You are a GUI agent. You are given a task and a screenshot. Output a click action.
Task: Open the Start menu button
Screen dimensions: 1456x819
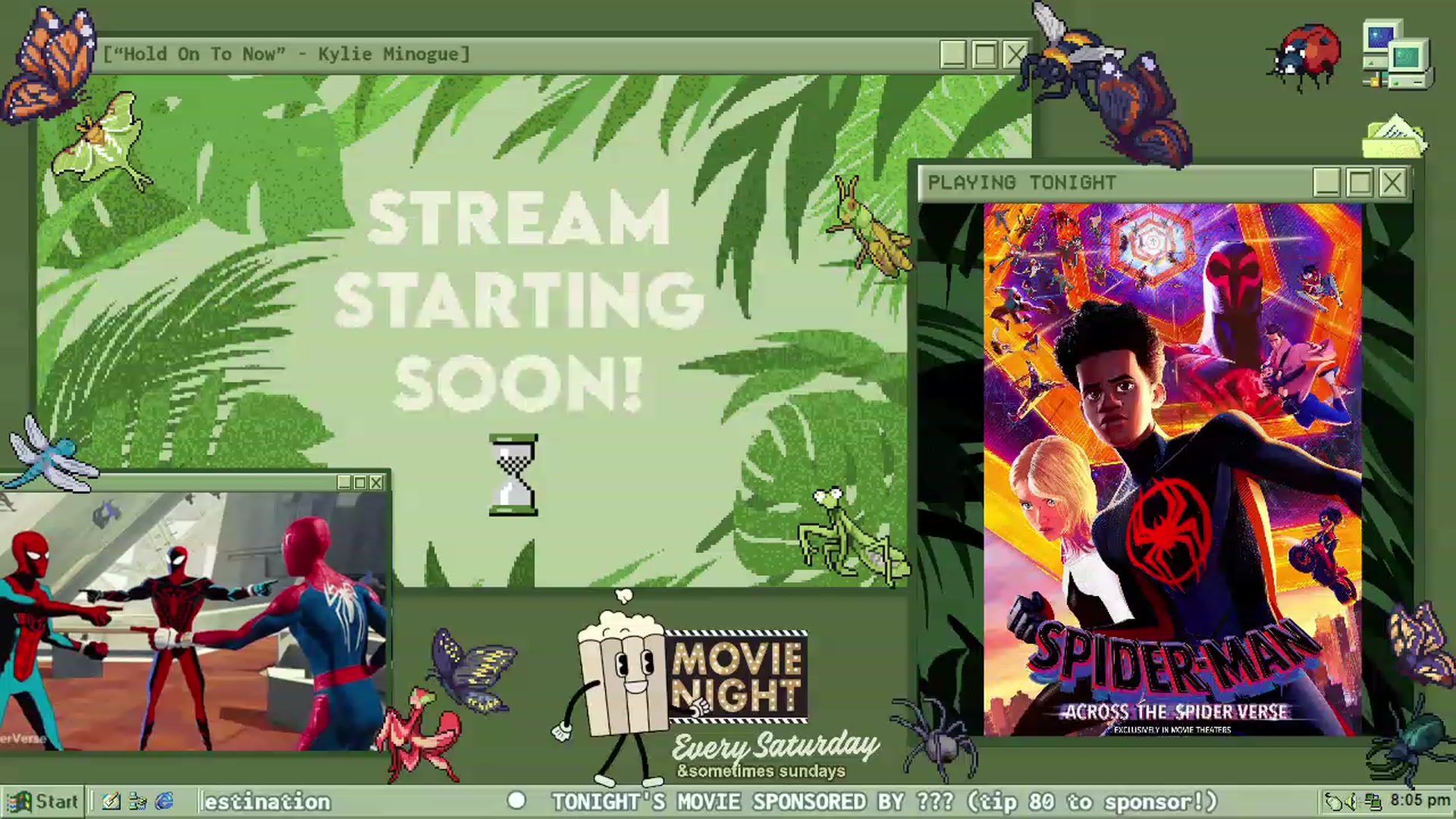pyautogui.click(x=42, y=802)
